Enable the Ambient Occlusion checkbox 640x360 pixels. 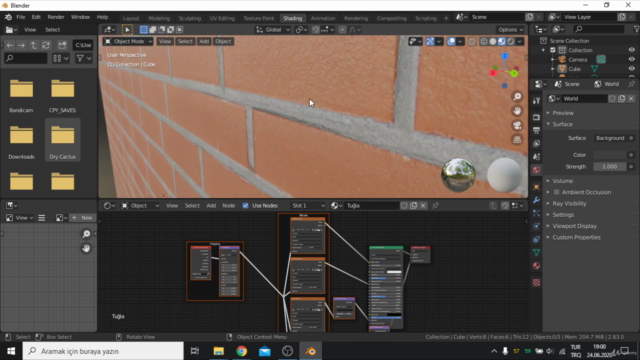[556, 192]
